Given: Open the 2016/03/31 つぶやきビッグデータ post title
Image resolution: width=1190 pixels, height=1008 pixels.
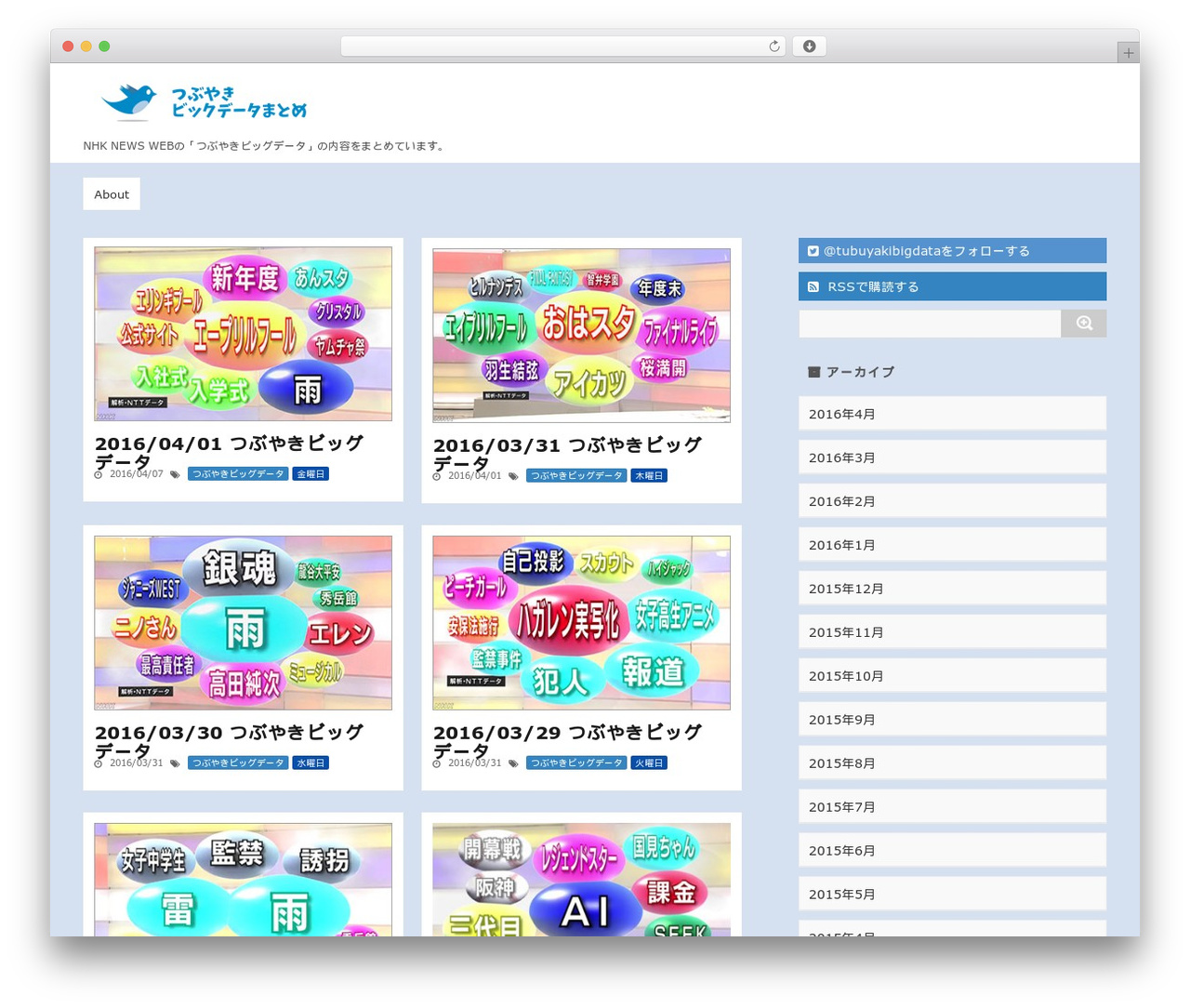Looking at the screenshot, I should pos(567,454).
